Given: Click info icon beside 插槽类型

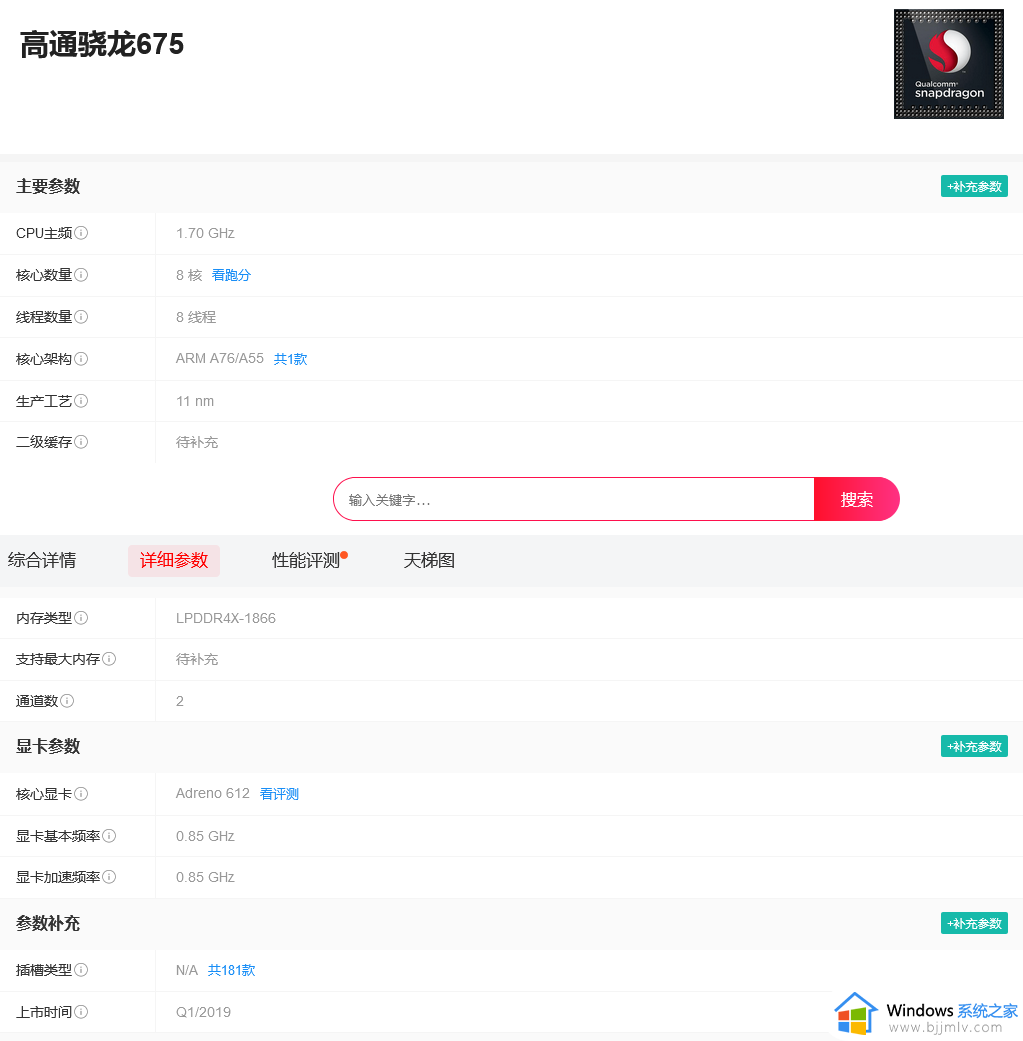Looking at the screenshot, I should [81, 970].
